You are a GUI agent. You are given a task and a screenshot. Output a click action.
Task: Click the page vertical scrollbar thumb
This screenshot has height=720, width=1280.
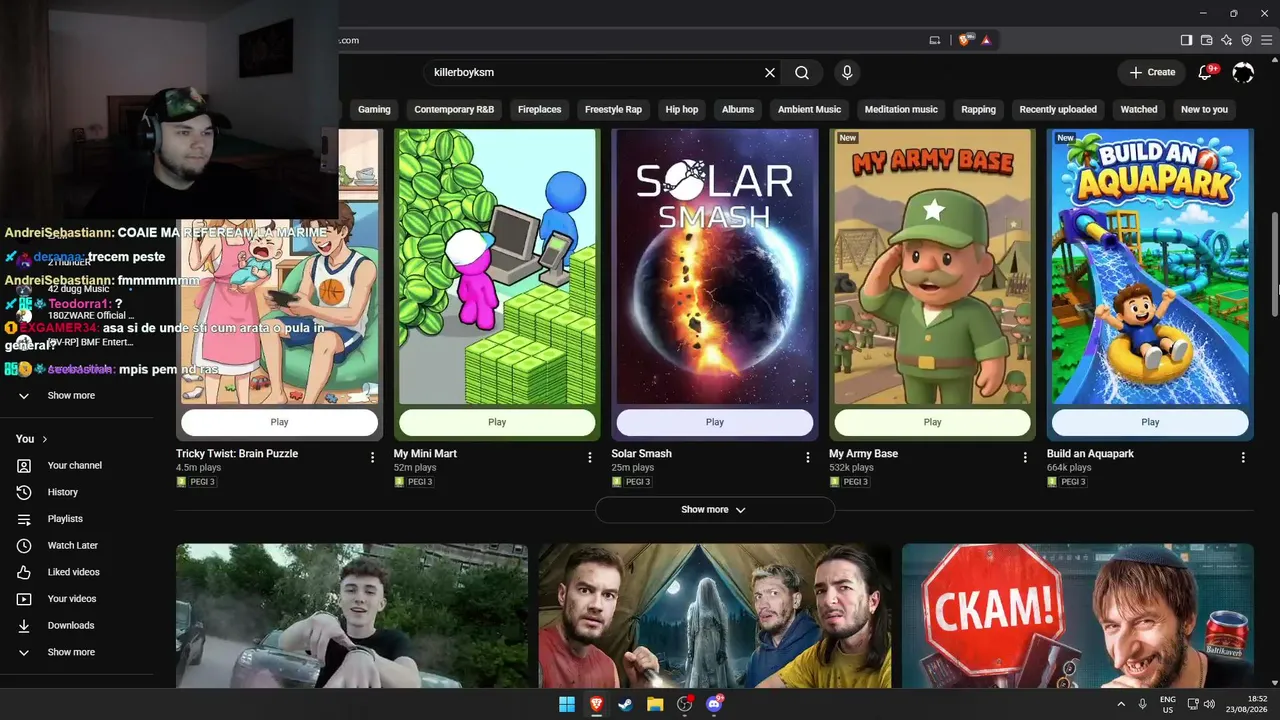(x=1274, y=265)
